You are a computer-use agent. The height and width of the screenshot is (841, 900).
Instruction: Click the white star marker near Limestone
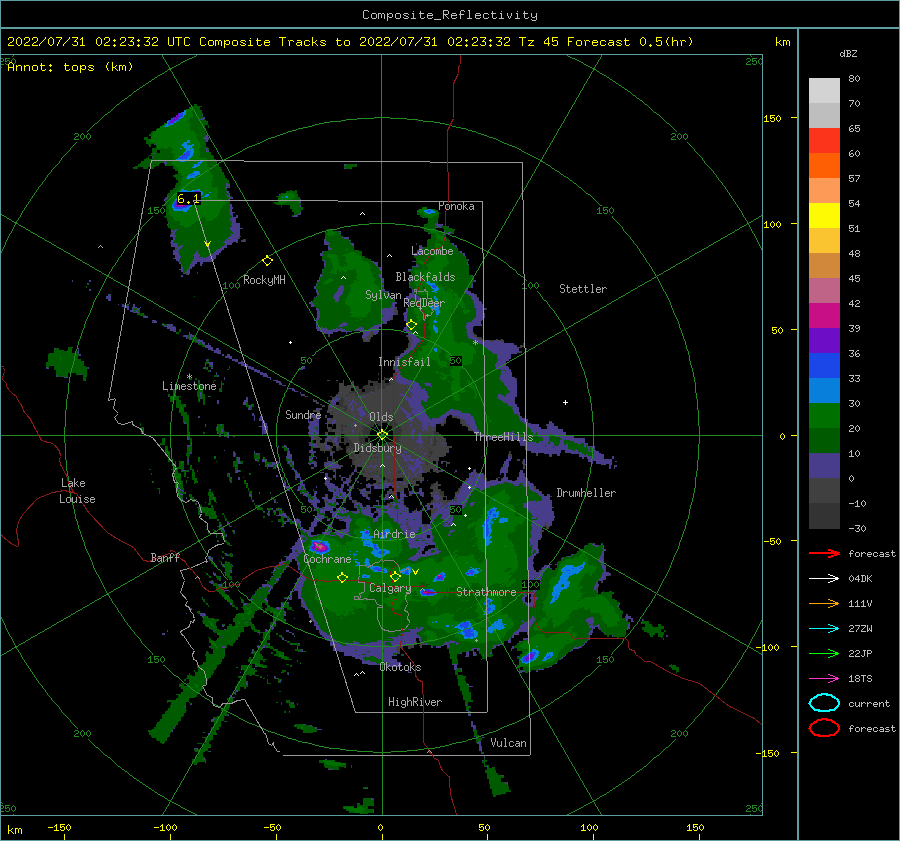(189, 377)
